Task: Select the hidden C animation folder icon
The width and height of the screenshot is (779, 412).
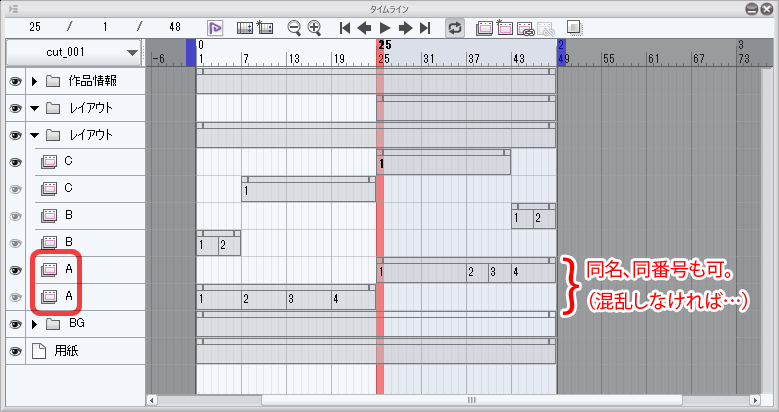Action: (x=49, y=188)
